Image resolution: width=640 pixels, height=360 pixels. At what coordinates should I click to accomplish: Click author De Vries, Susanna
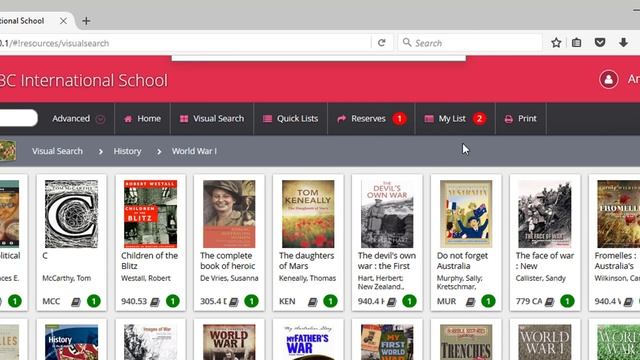[229, 278]
